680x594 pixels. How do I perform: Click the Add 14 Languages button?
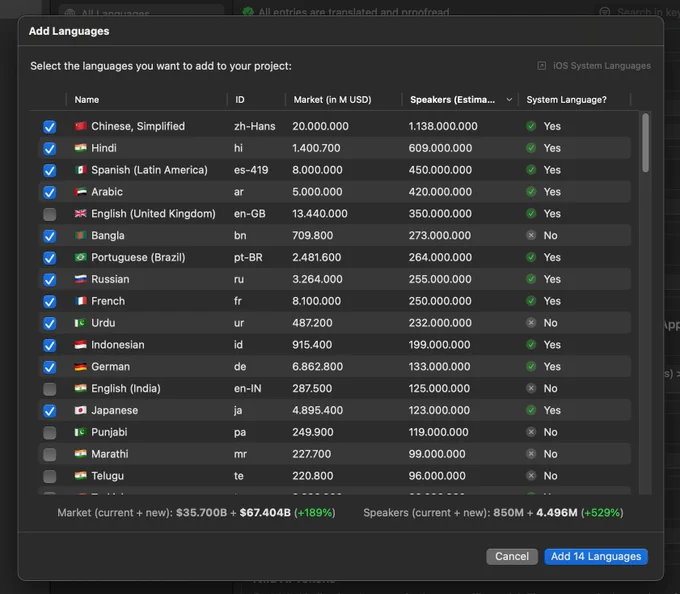click(596, 556)
